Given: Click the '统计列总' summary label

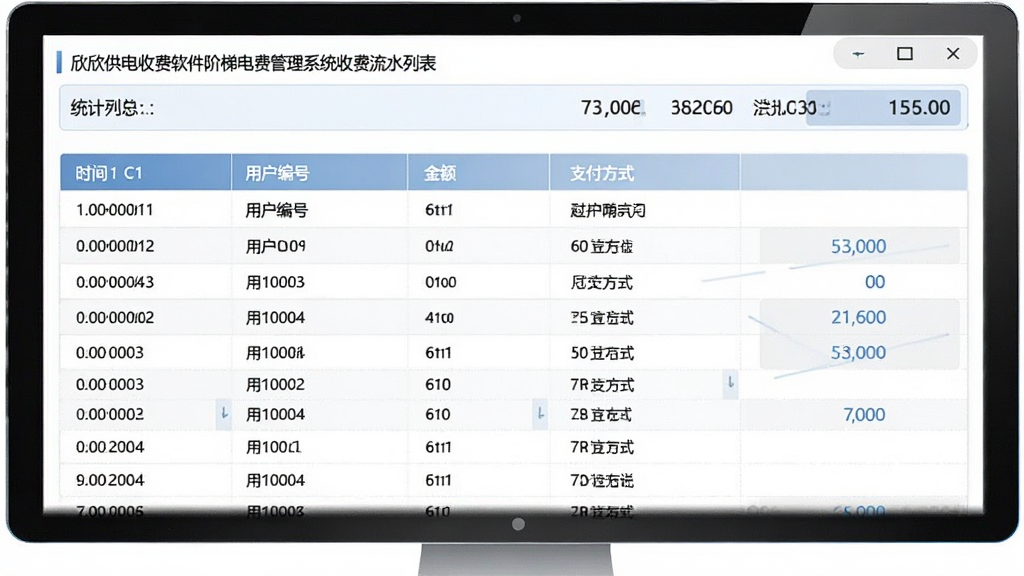Looking at the screenshot, I should coord(112,108).
